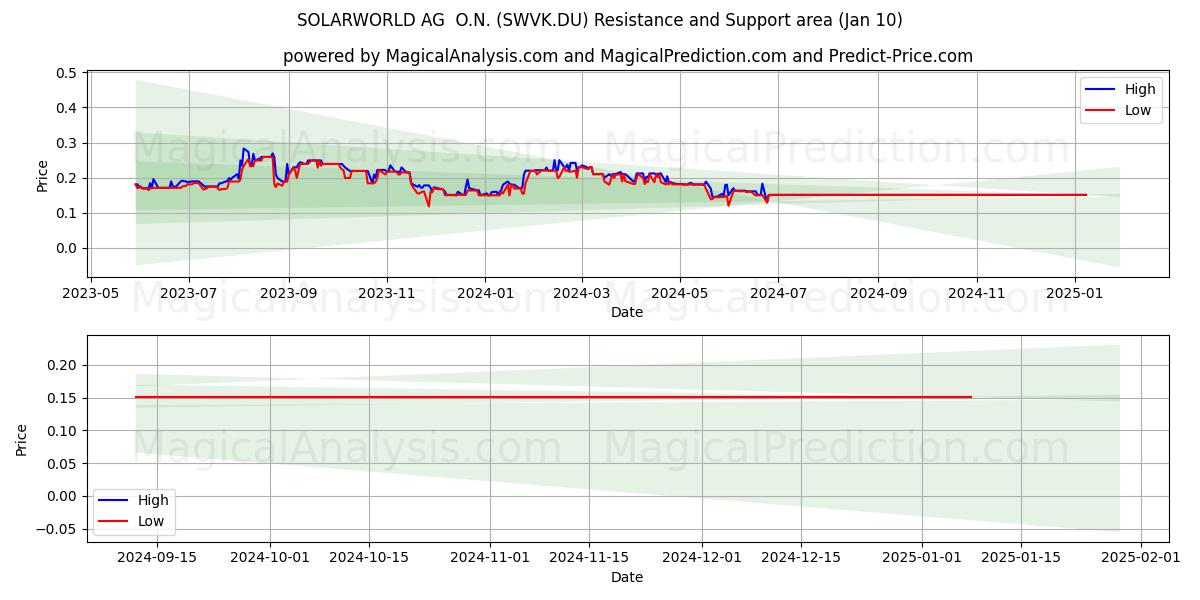Click the '0.10' y-axis label in the bottom chart
The image size is (1200, 600).
pyautogui.click(x=63, y=431)
